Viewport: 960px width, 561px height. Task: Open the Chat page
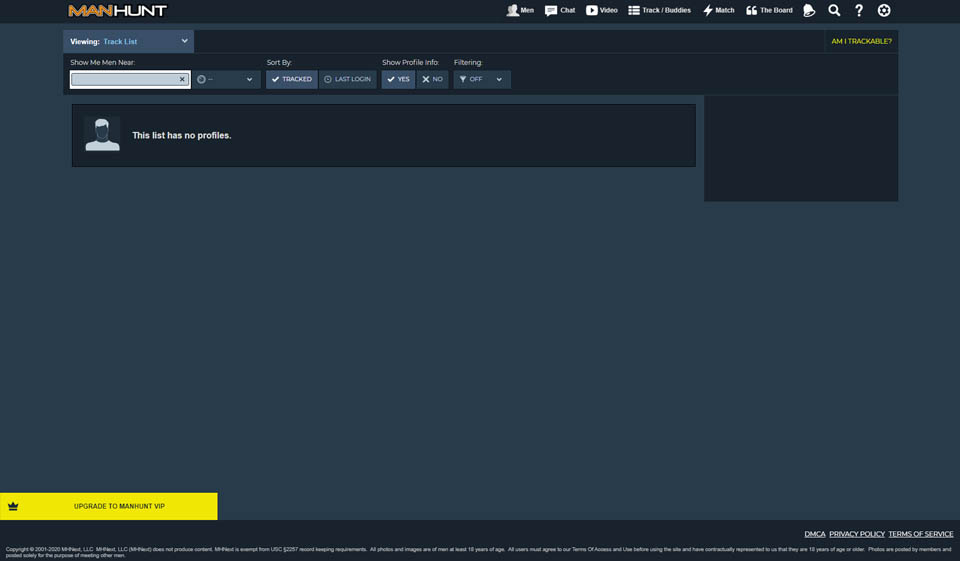coord(560,10)
